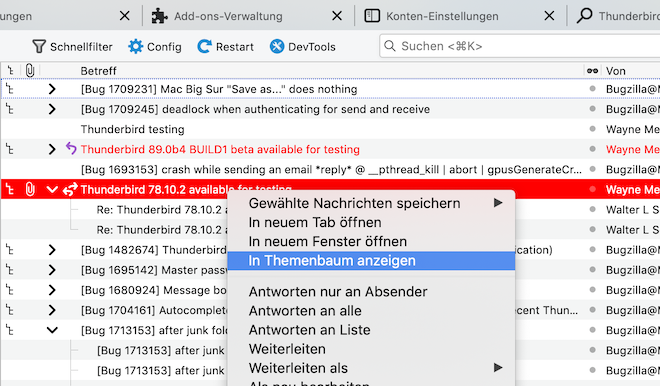Image resolution: width=660 pixels, height=386 pixels.
Task: Choose Antworten an Liste
Action: pos(371,330)
